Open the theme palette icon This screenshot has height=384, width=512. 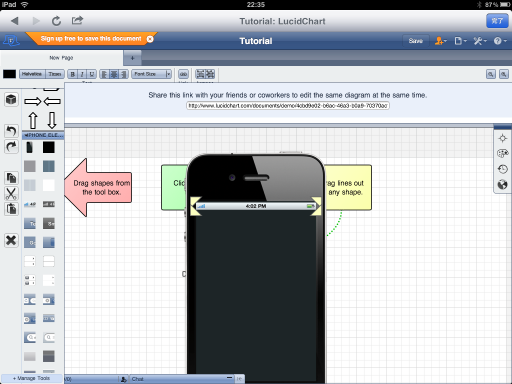pyautogui.click(x=502, y=154)
